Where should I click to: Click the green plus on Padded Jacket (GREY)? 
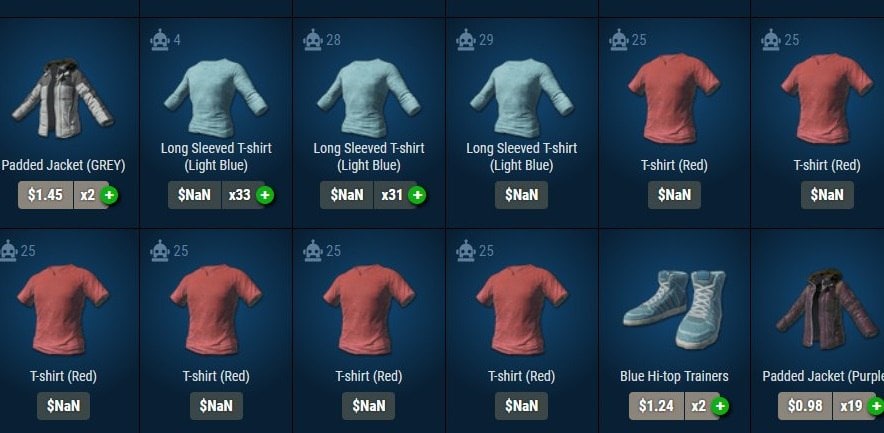pos(109,196)
